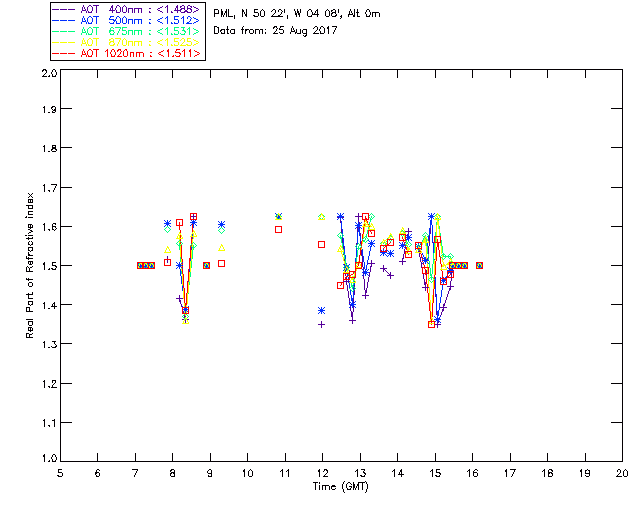Click the site header 'PML, N 50 22', W 04 08', Alt 0m'
This screenshot has width=640, height=512.
(297, 14)
